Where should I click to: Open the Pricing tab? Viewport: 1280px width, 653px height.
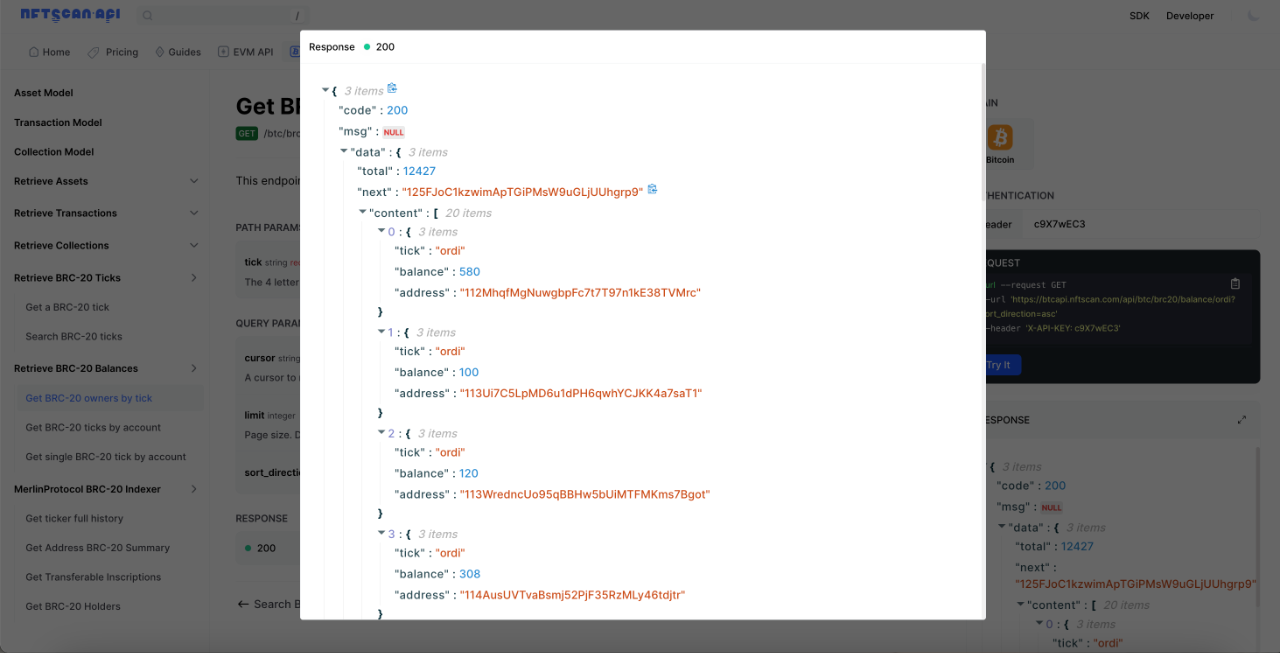pos(113,52)
